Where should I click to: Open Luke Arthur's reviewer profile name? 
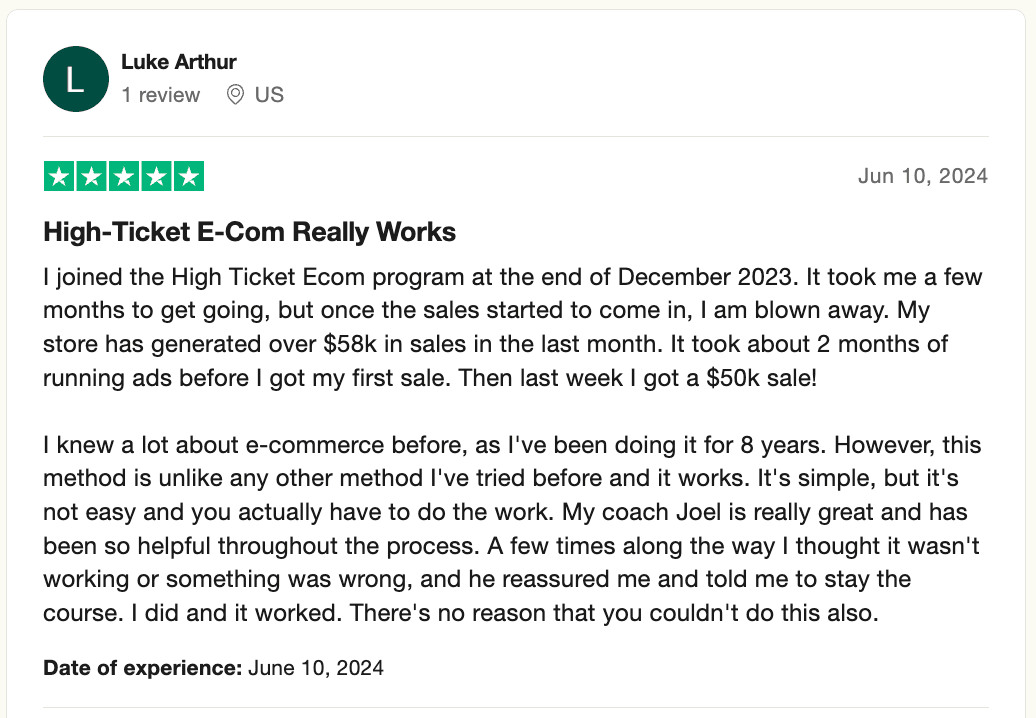[179, 62]
